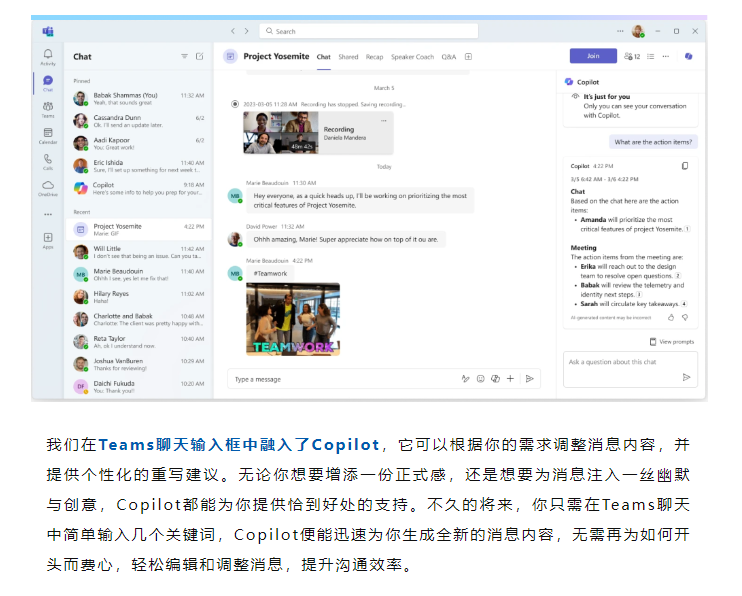Open more options in chat header
This screenshot has width=742, height=596.
(x=666, y=56)
